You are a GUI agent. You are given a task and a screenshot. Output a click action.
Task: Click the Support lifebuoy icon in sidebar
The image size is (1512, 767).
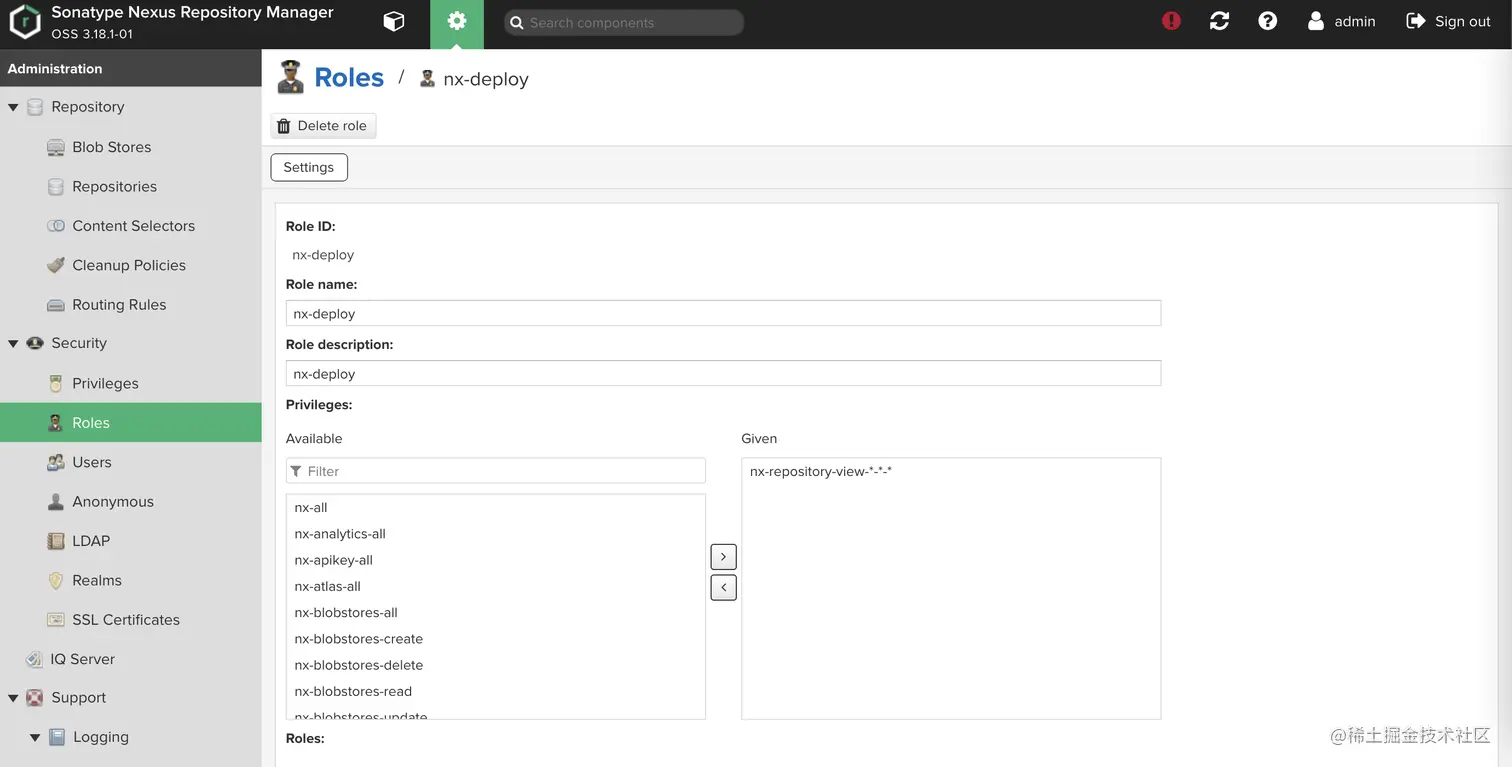35,698
